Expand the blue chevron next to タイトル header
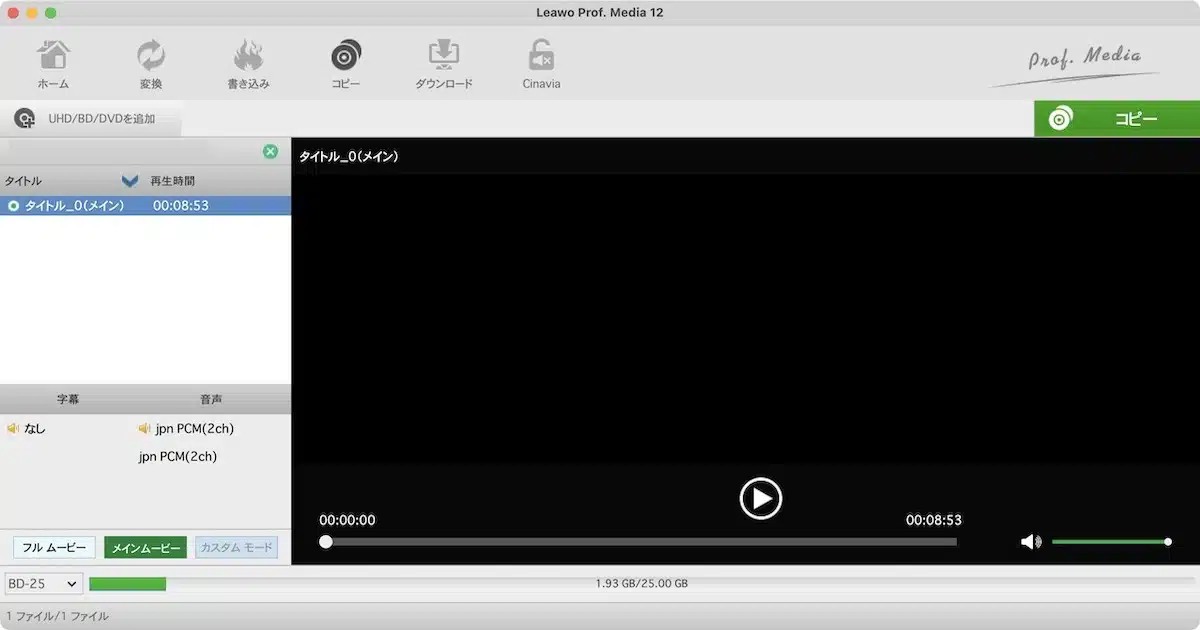This screenshot has width=1200, height=630. [129, 181]
